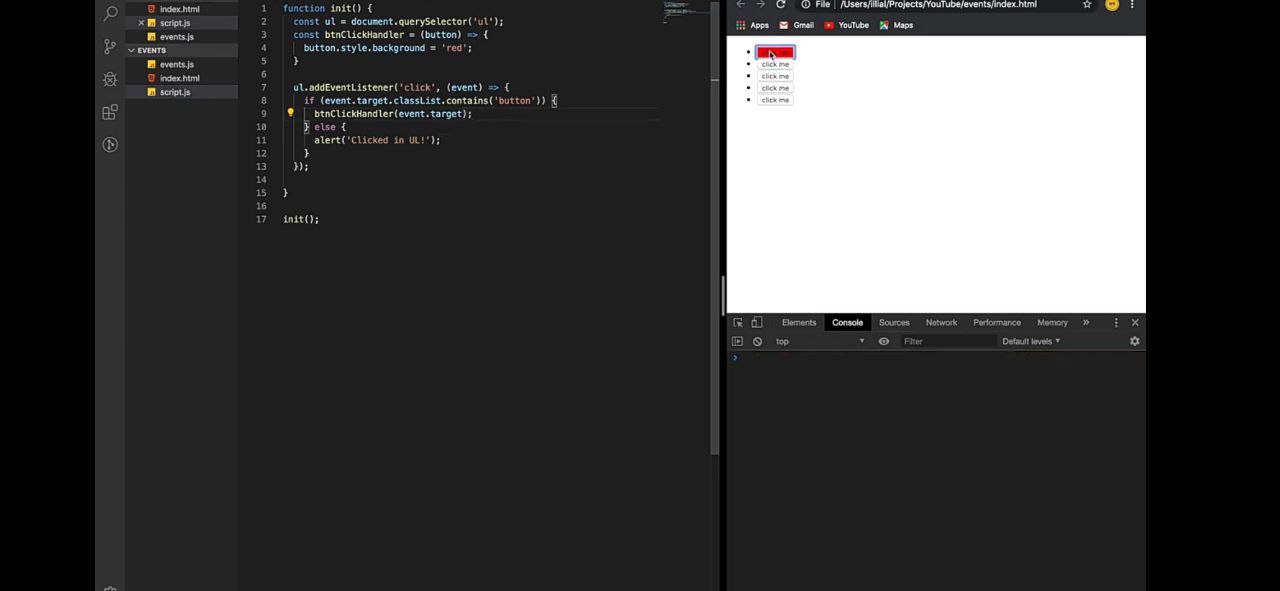Open the Chrome profile avatar

(x=1112, y=4)
